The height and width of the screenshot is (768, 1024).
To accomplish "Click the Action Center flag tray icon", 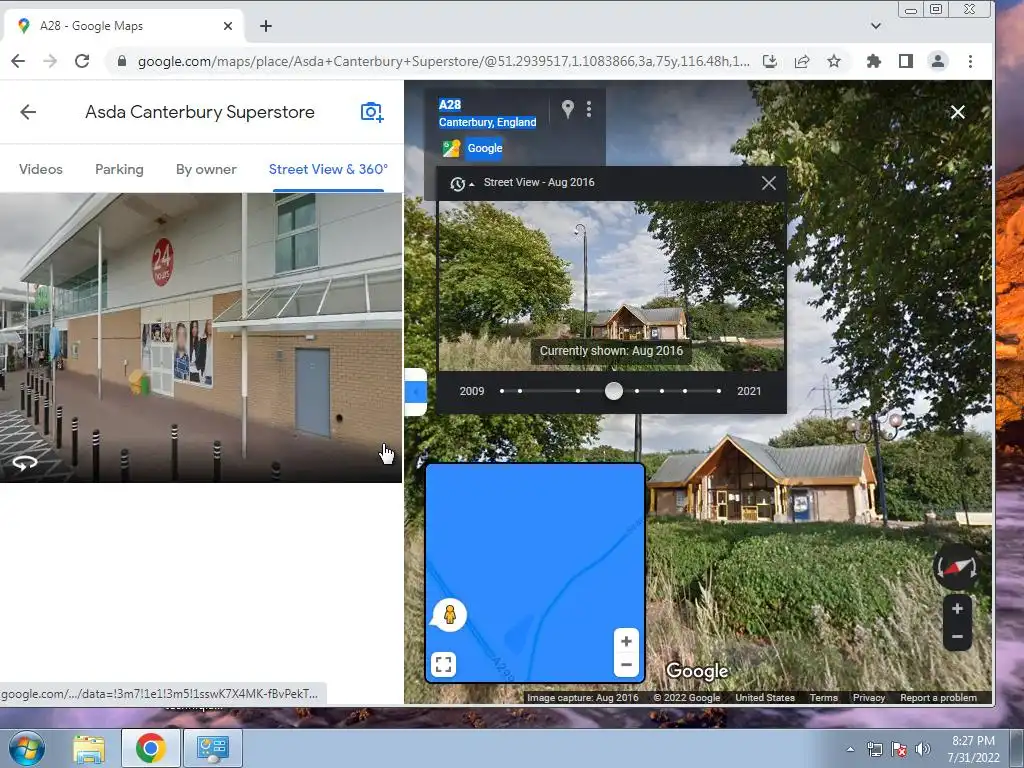I will [899, 749].
